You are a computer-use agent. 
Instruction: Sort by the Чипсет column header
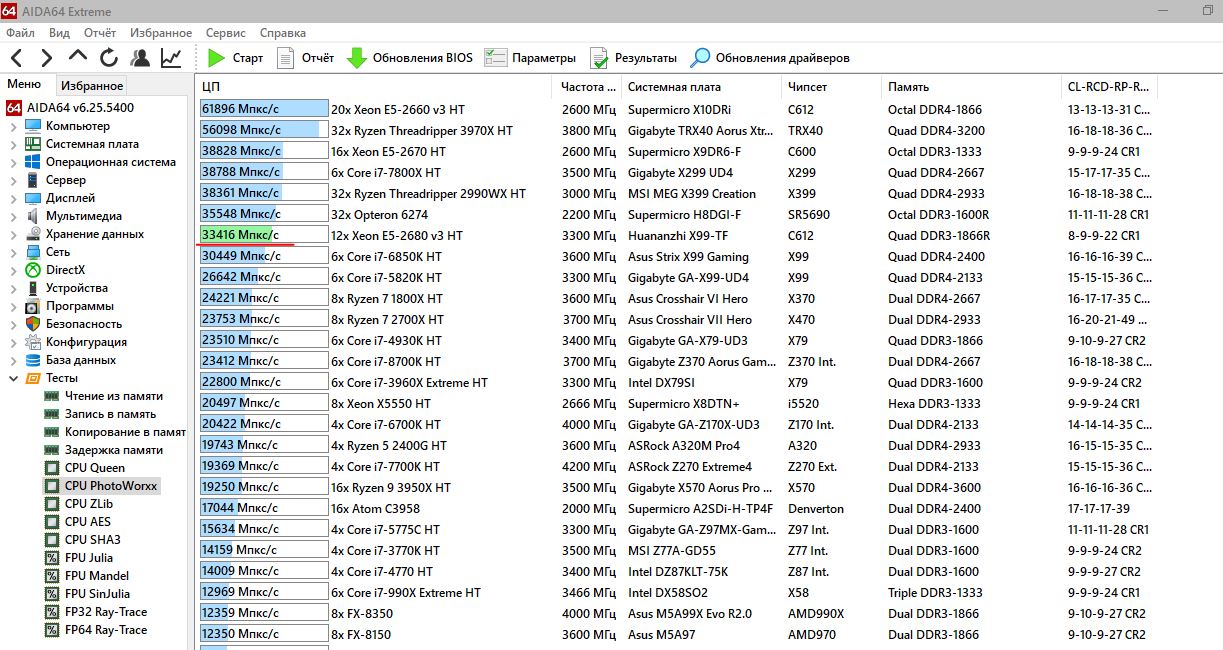click(832, 87)
